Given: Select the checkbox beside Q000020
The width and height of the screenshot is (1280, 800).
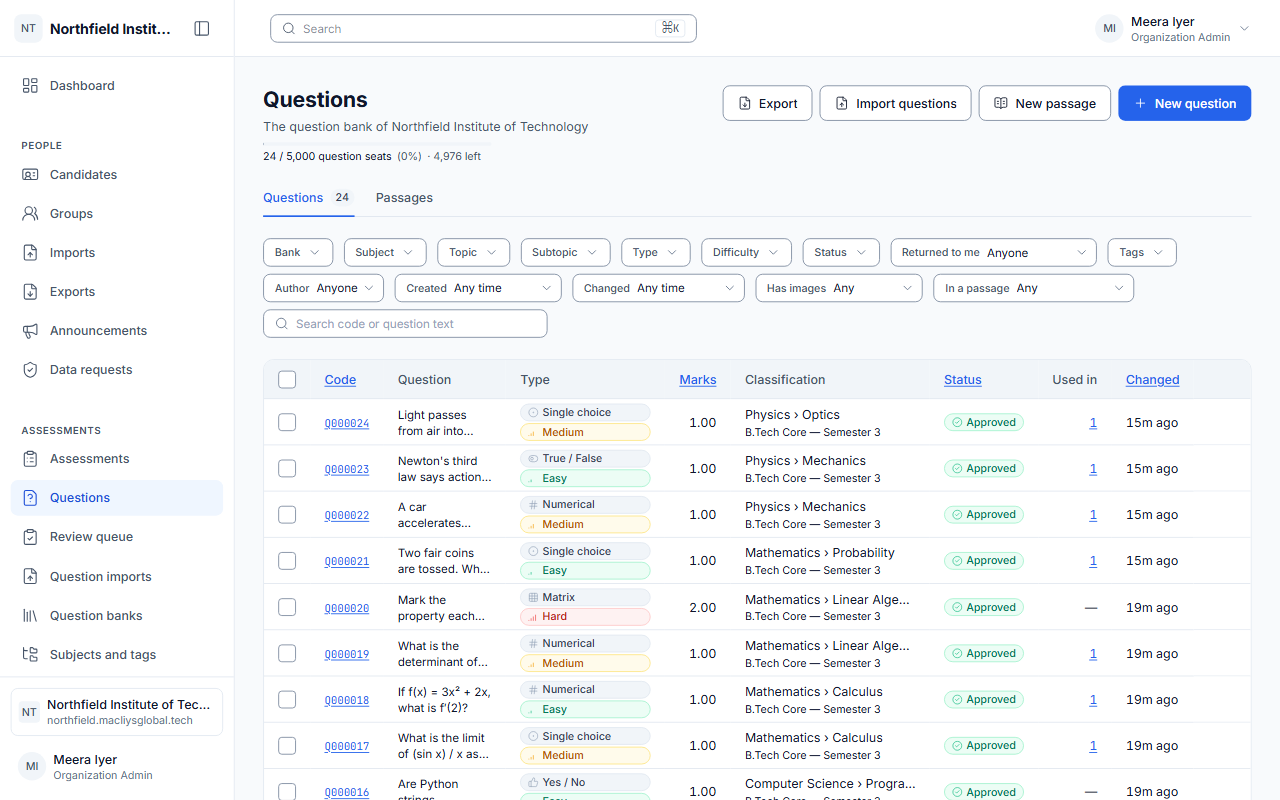Looking at the screenshot, I should 287,608.
